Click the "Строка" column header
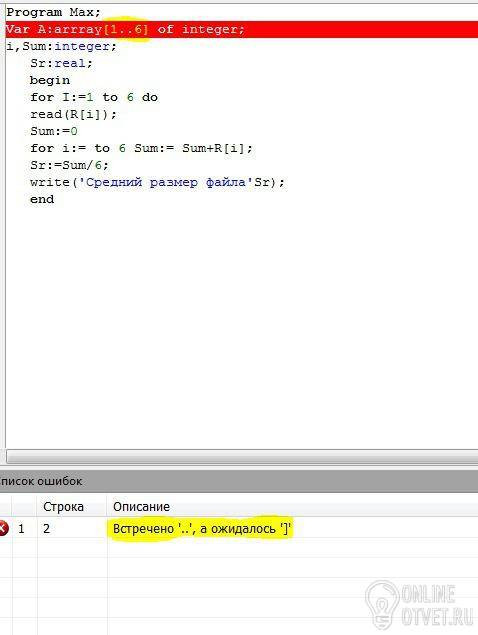The width and height of the screenshot is (478, 635). [63, 507]
